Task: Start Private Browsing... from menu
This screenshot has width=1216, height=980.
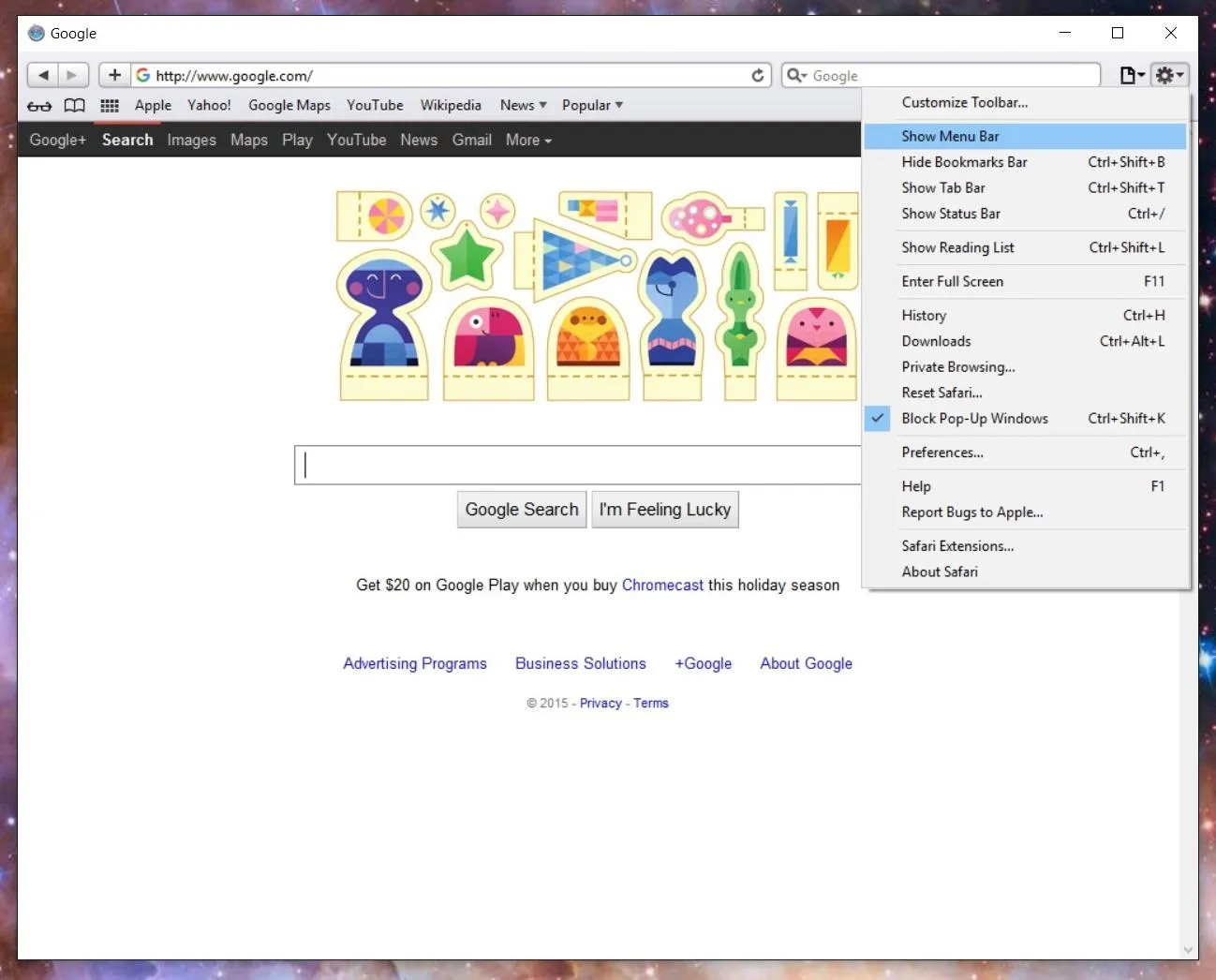Action: (x=1026, y=367)
